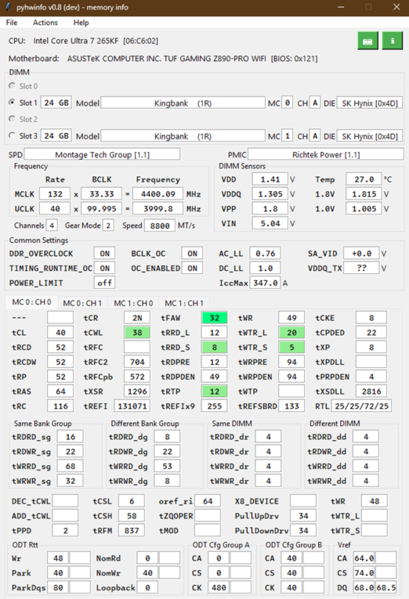Select the Slot 0 radio button
This screenshot has height=599, width=409.
tap(12, 86)
